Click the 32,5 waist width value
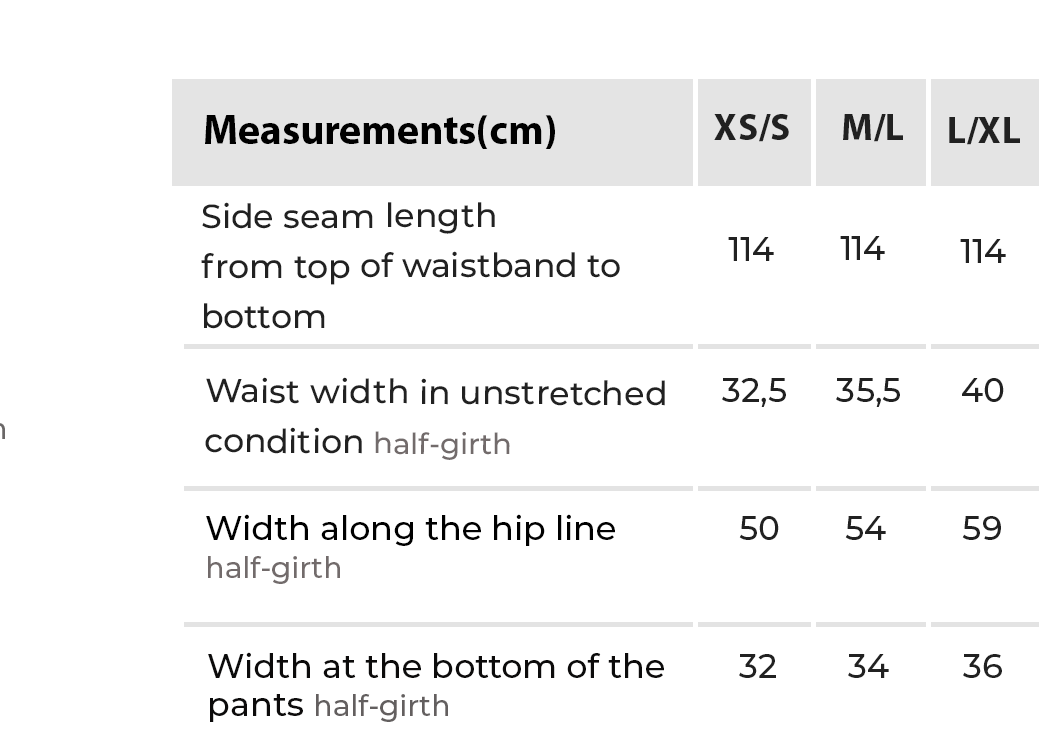 754,391
